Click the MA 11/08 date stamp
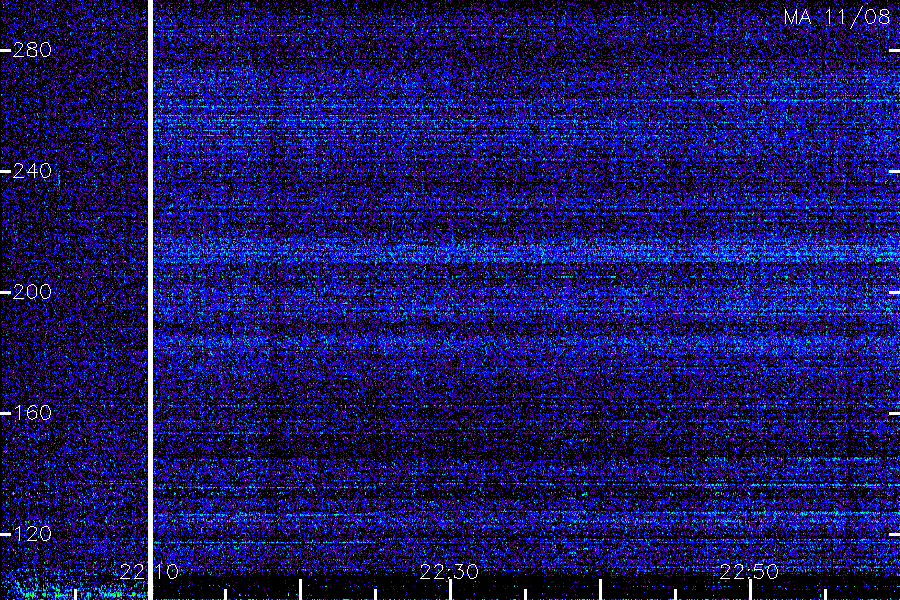The height and width of the screenshot is (600, 900). (x=837, y=17)
